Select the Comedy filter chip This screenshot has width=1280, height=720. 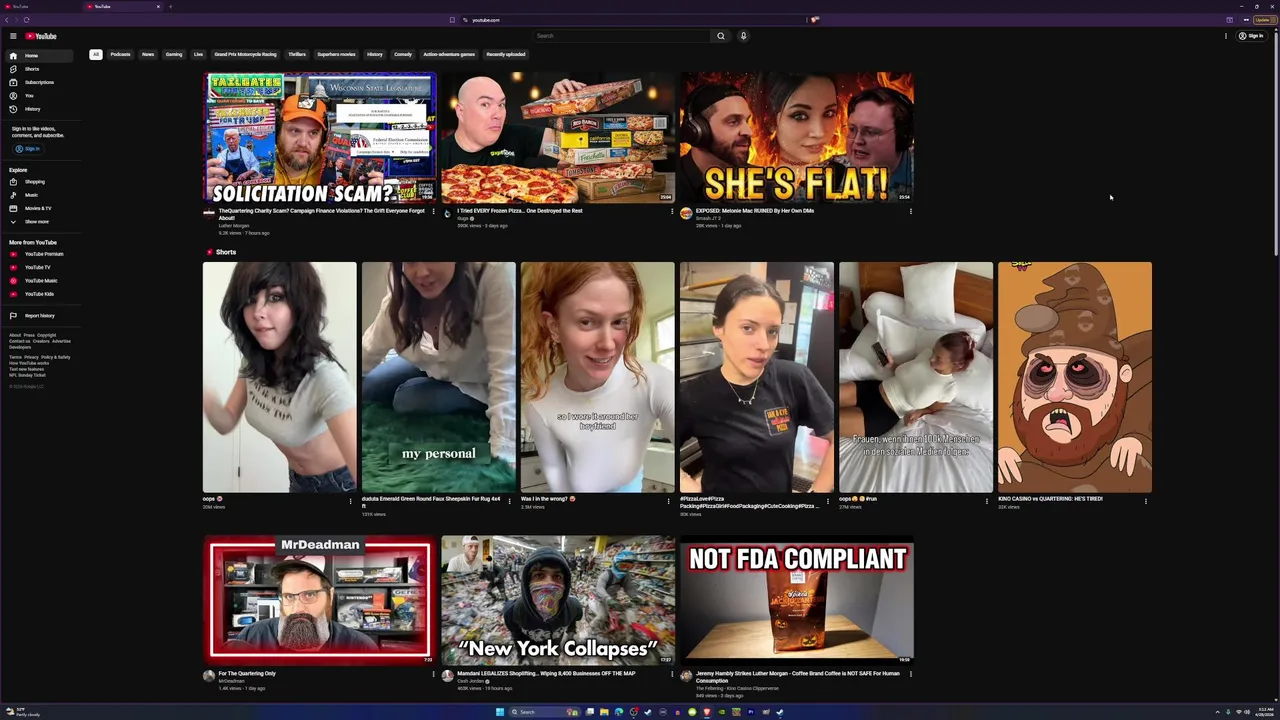(x=403, y=54)
